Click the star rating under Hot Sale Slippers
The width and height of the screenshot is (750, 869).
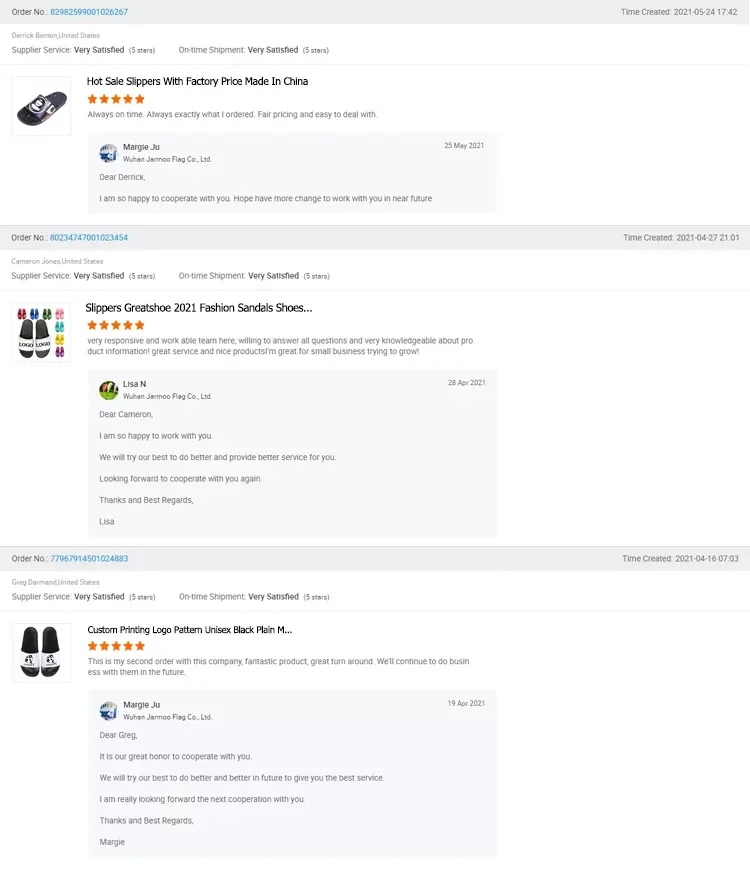(x=116, y=99)
